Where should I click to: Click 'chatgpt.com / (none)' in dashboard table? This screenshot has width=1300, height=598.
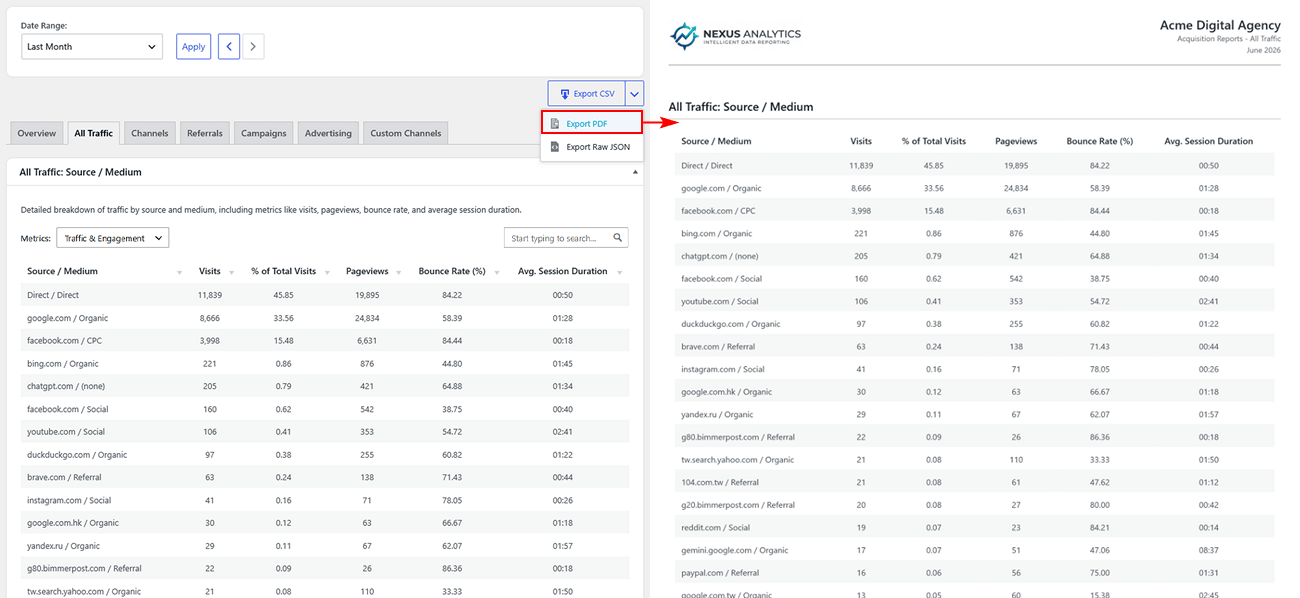click(66, 386)
